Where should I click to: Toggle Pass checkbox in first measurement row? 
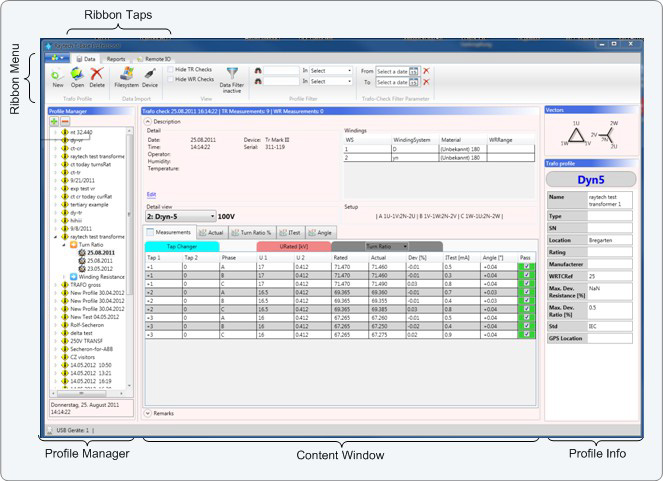coord(527,268)
